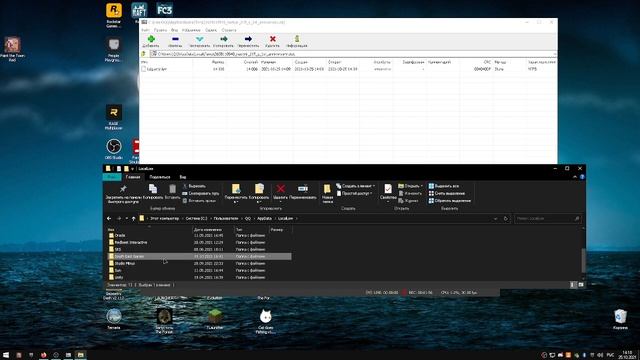Open the New item (Создать элемент) dropdown

pos(356,186)
